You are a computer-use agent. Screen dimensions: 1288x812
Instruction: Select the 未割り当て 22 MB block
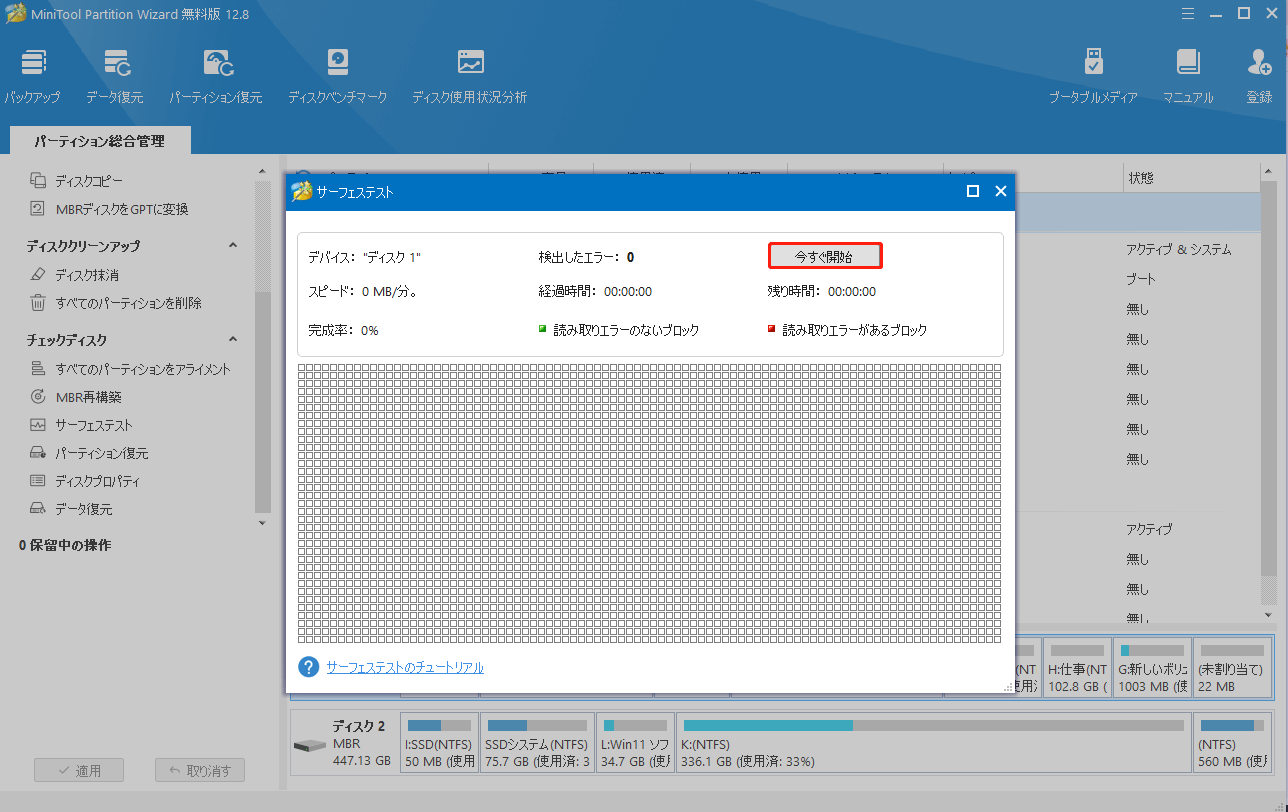[1232, 668]
